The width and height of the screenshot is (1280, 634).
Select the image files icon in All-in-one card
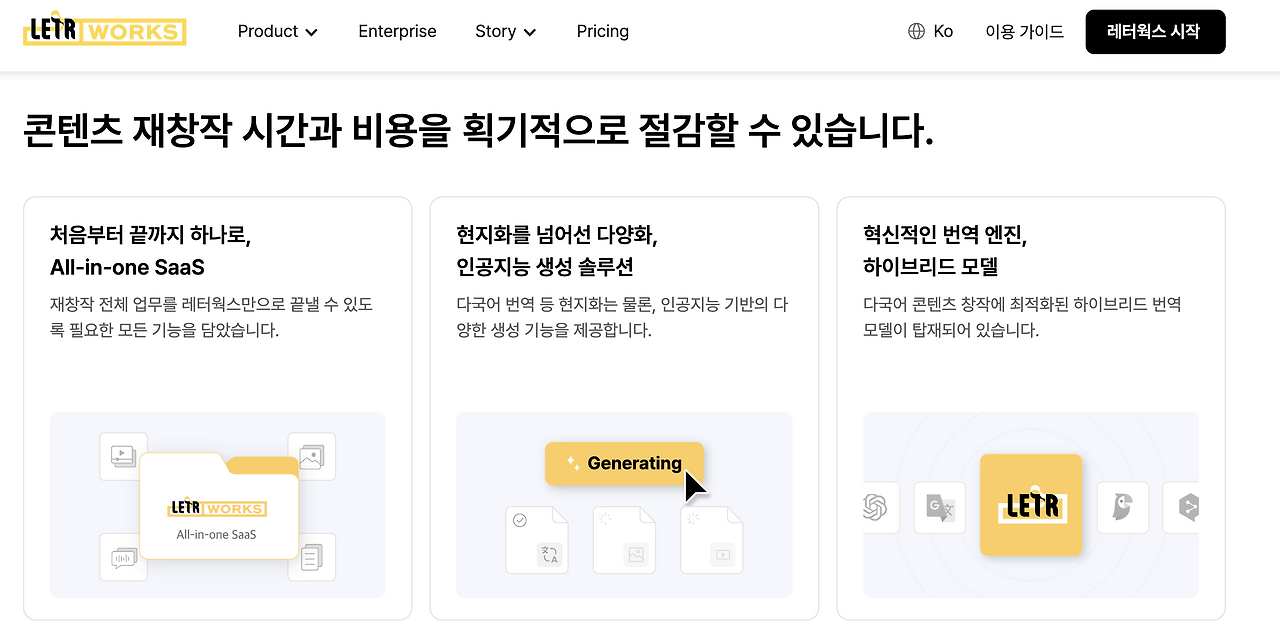[x=311, y=455]
